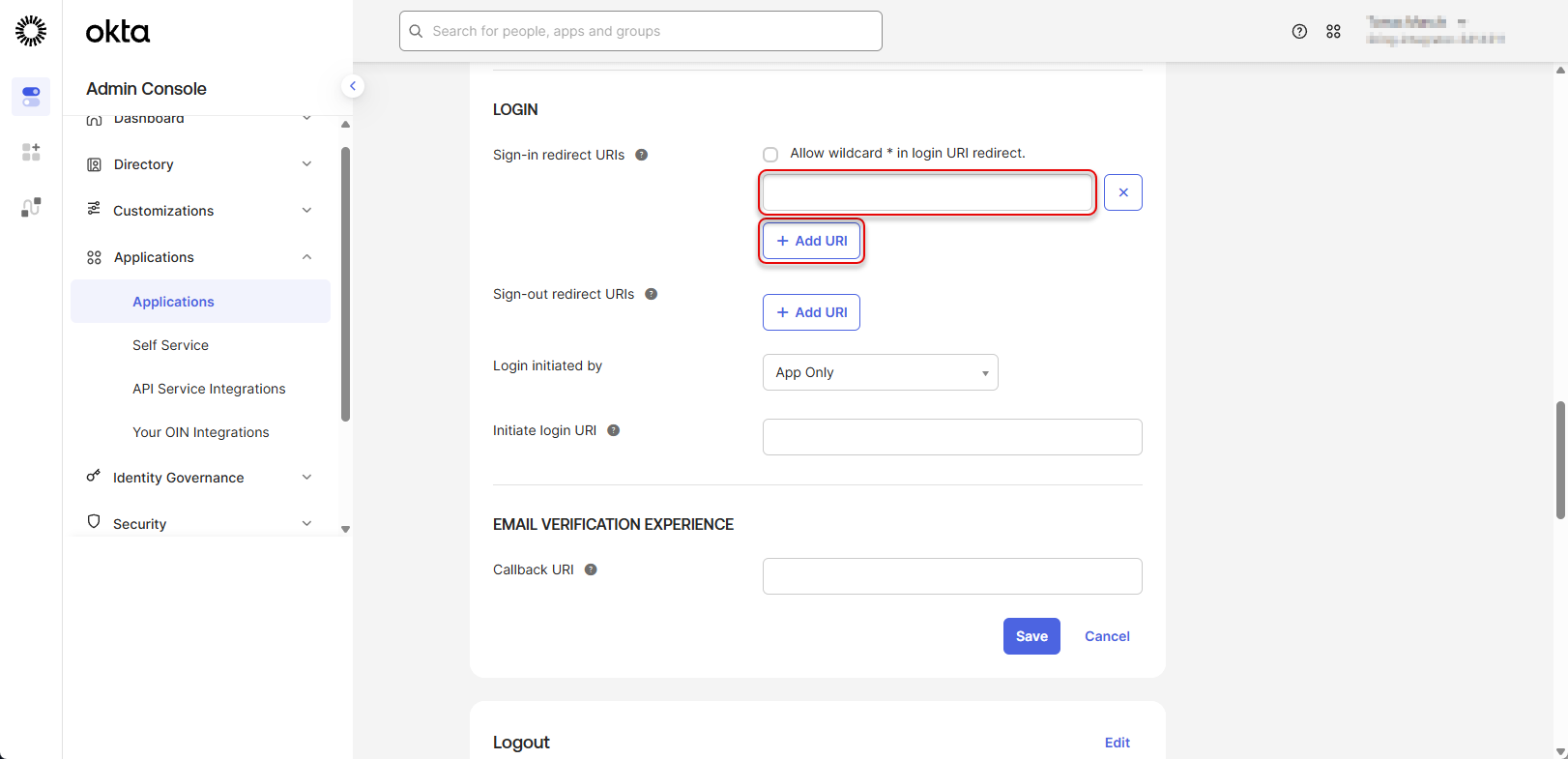Screen dimensions: 1568x759
Task: Click the Okta sunburst logo icon
Action: pyautogui.click(x=31, y=31)
